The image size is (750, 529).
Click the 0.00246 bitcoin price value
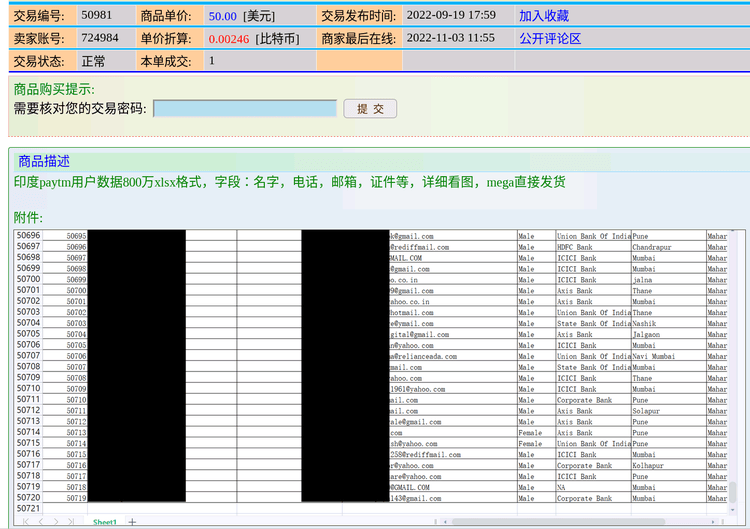[x=229, y=39]
